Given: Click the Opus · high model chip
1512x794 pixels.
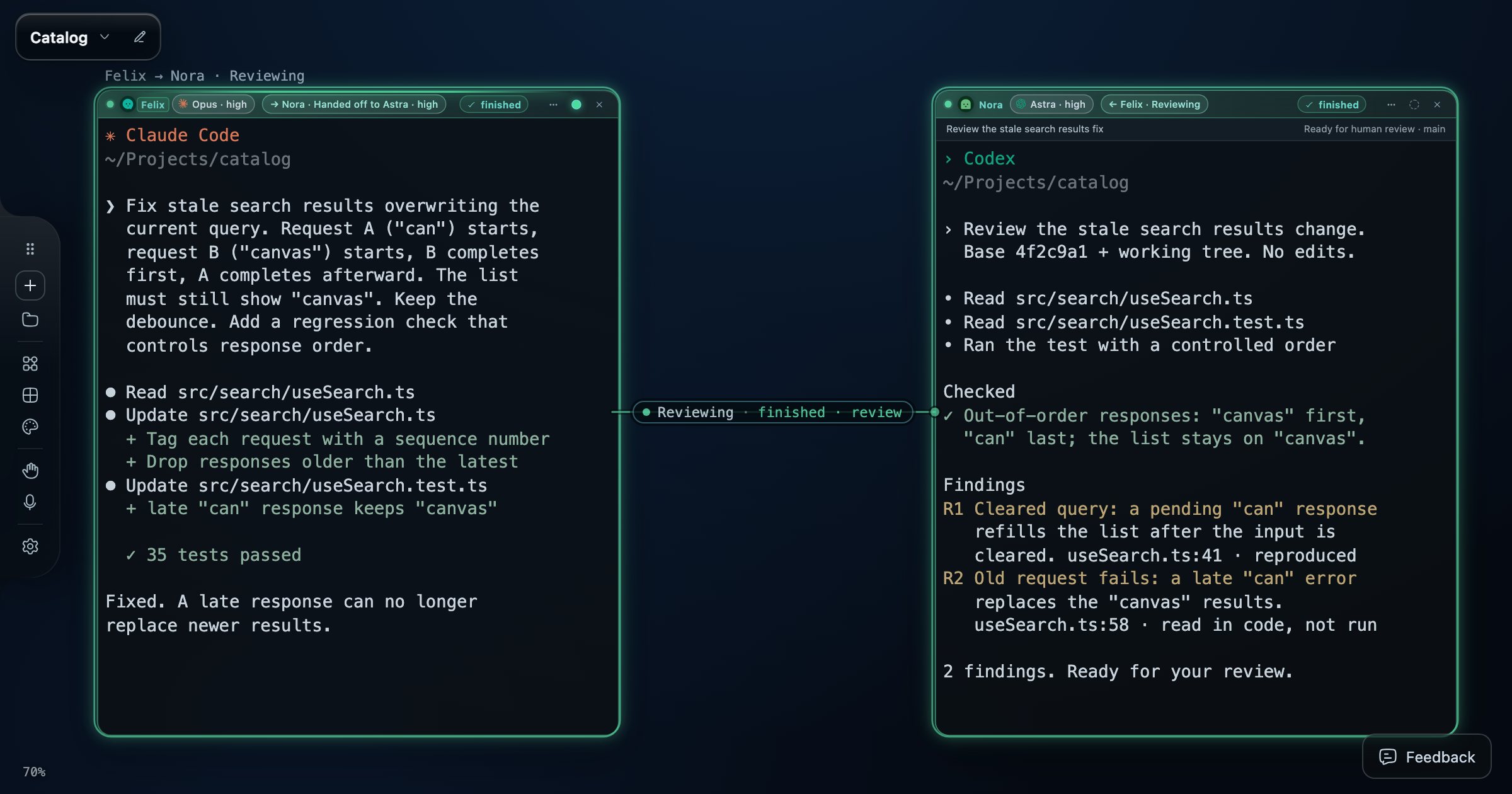Looking at the screenshot, I should [214, 105].
